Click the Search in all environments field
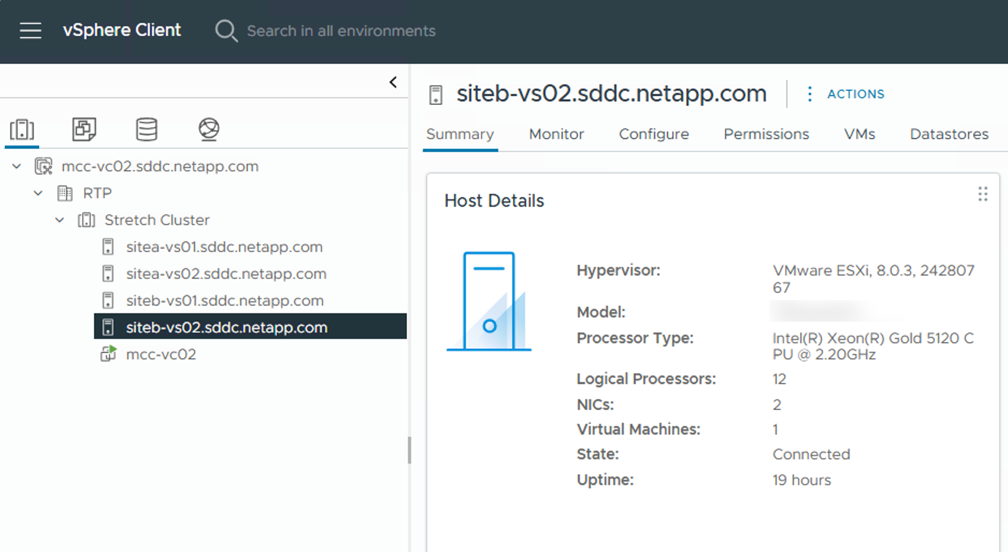The width and height of the screenshot is (1008, 552). click(340, 31)
